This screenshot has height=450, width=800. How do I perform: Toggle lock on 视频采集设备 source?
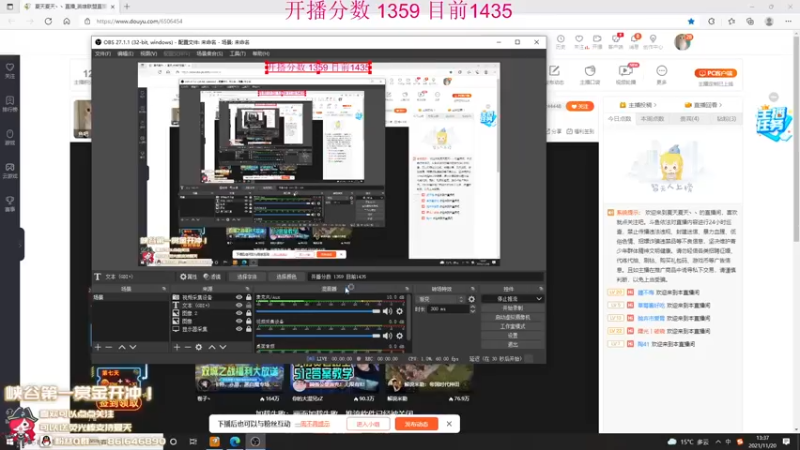click(248, 297)
